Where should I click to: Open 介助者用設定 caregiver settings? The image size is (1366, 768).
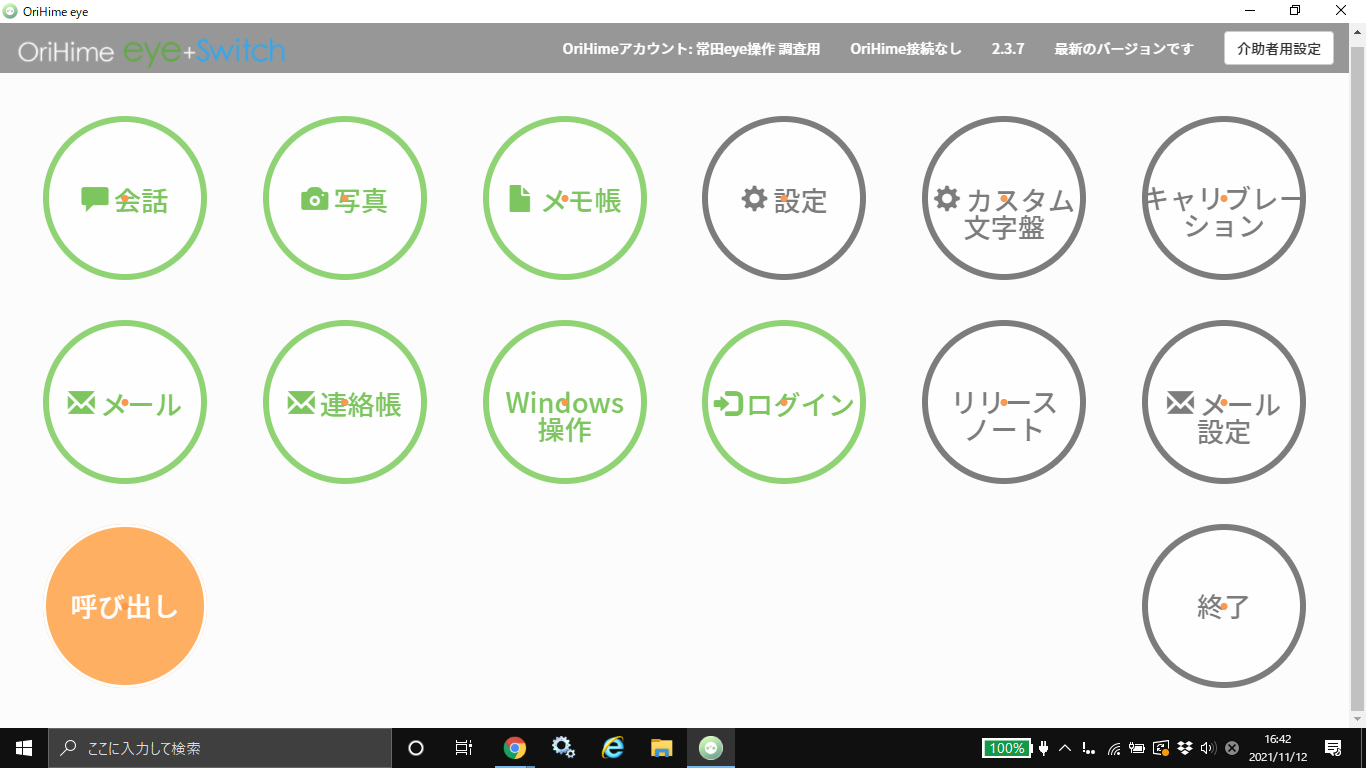pos(1278,48)
